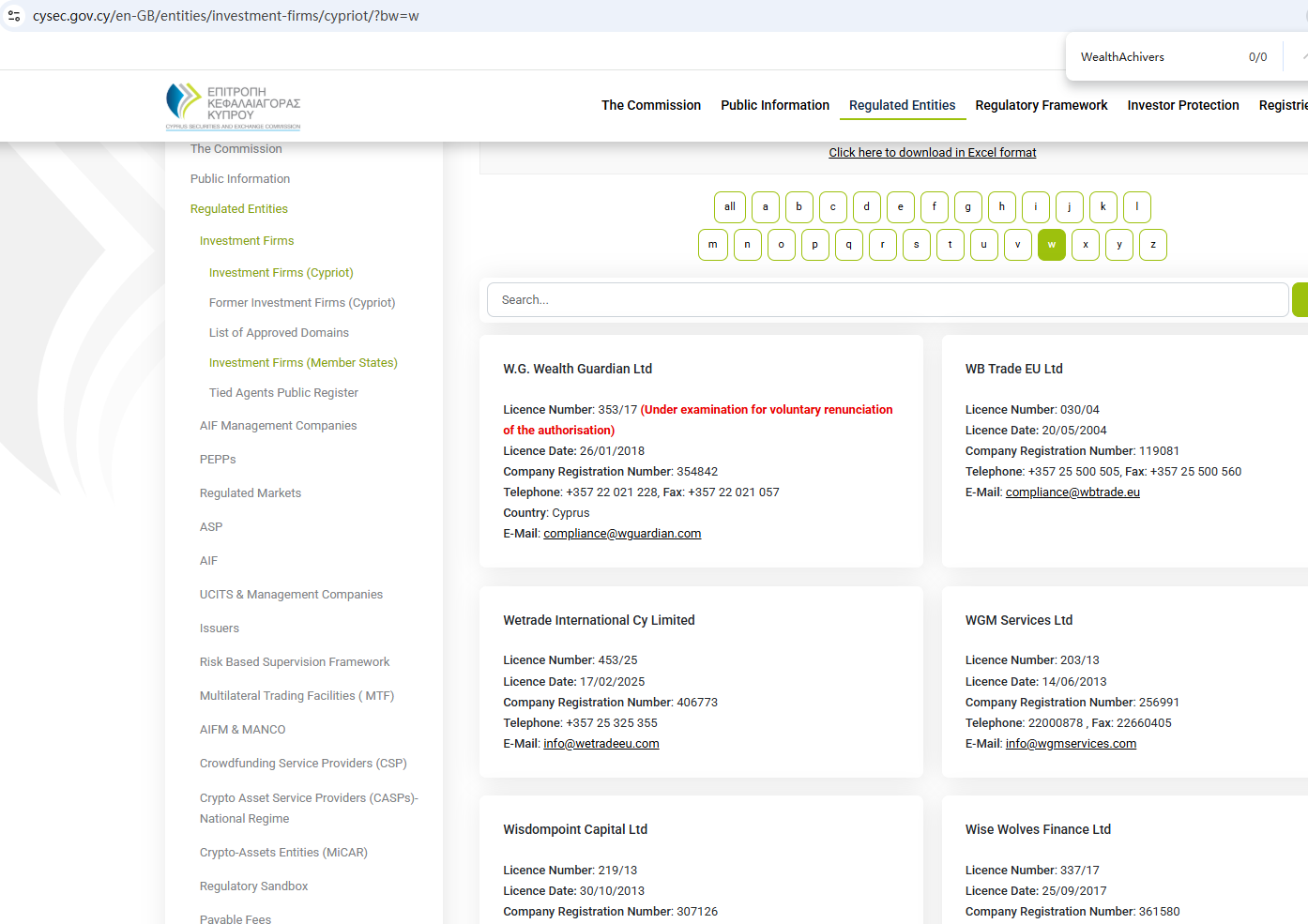Filter firms by letter 'z'
This screenshot has height=924, width=1308.
click(x=1152, y=245)
